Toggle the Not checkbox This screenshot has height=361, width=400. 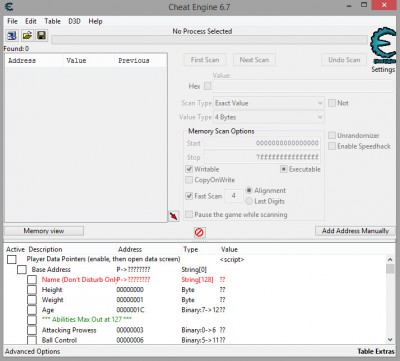click(x=332, y=103)
